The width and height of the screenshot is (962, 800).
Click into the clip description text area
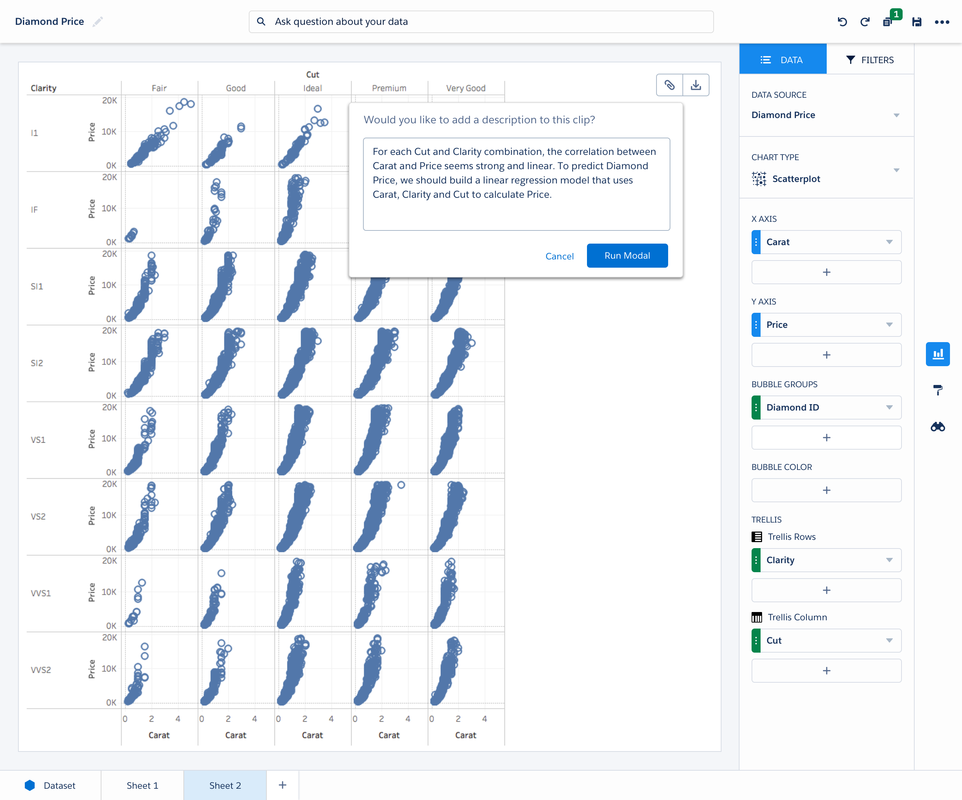(x=517, y=184)
